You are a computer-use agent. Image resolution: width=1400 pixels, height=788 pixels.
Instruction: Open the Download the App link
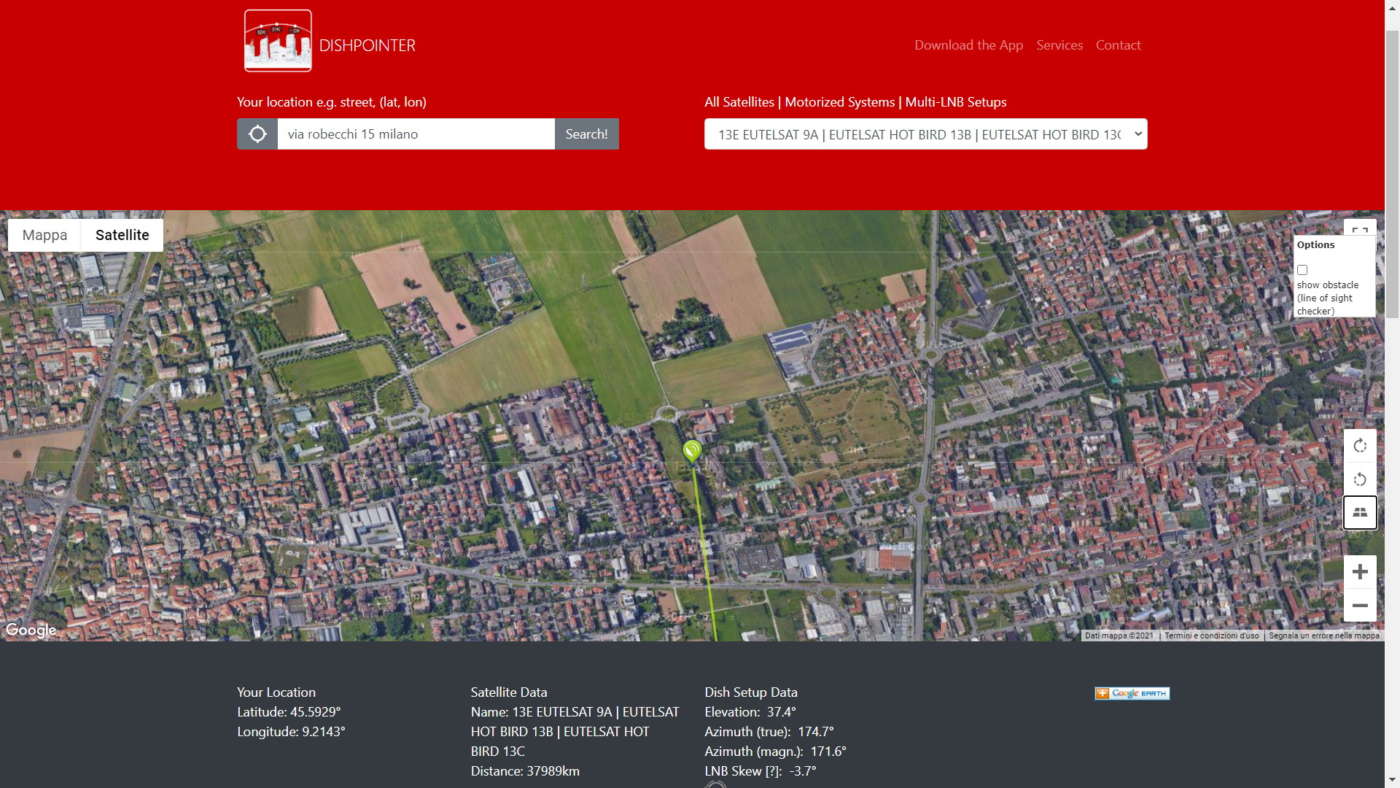pos(968,45)
